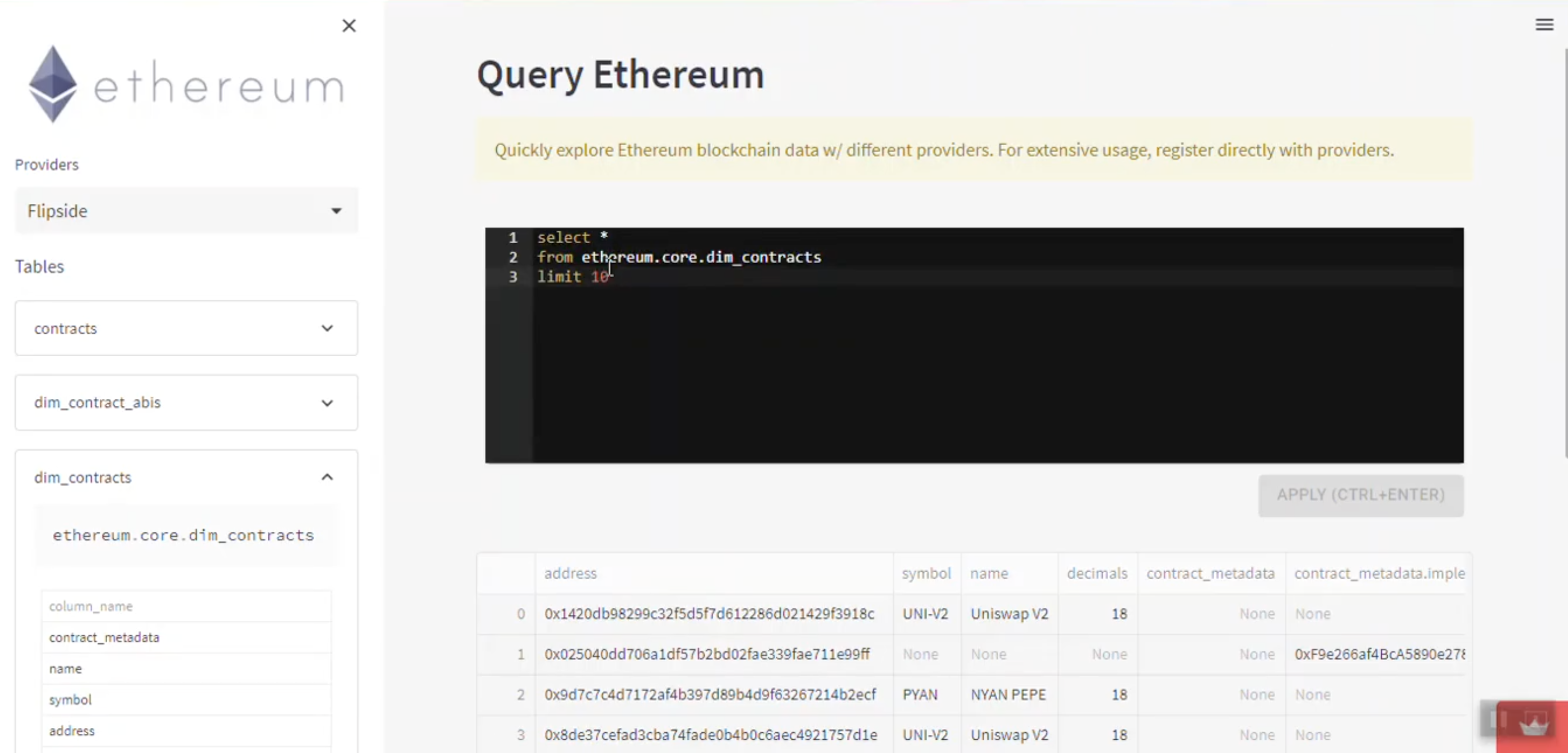Click the 'from ethereum.core.dim_contracts' line in editor

(x=679, y=257)
